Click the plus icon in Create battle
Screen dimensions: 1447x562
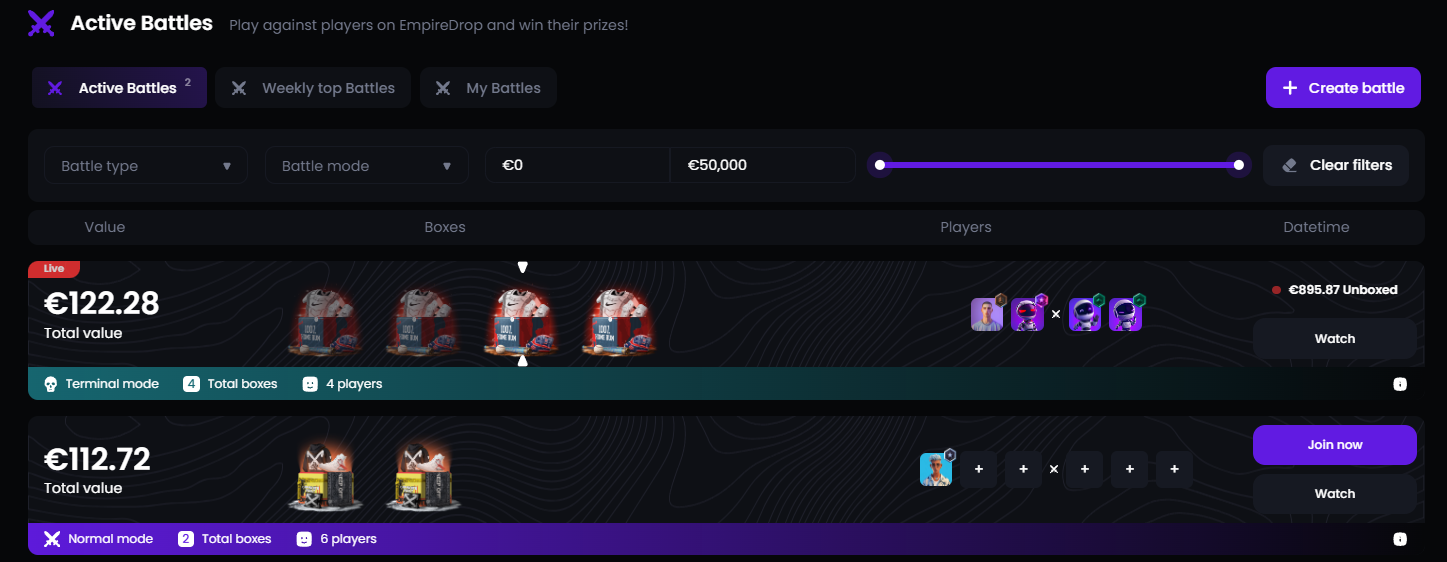tap(1290, 88)
